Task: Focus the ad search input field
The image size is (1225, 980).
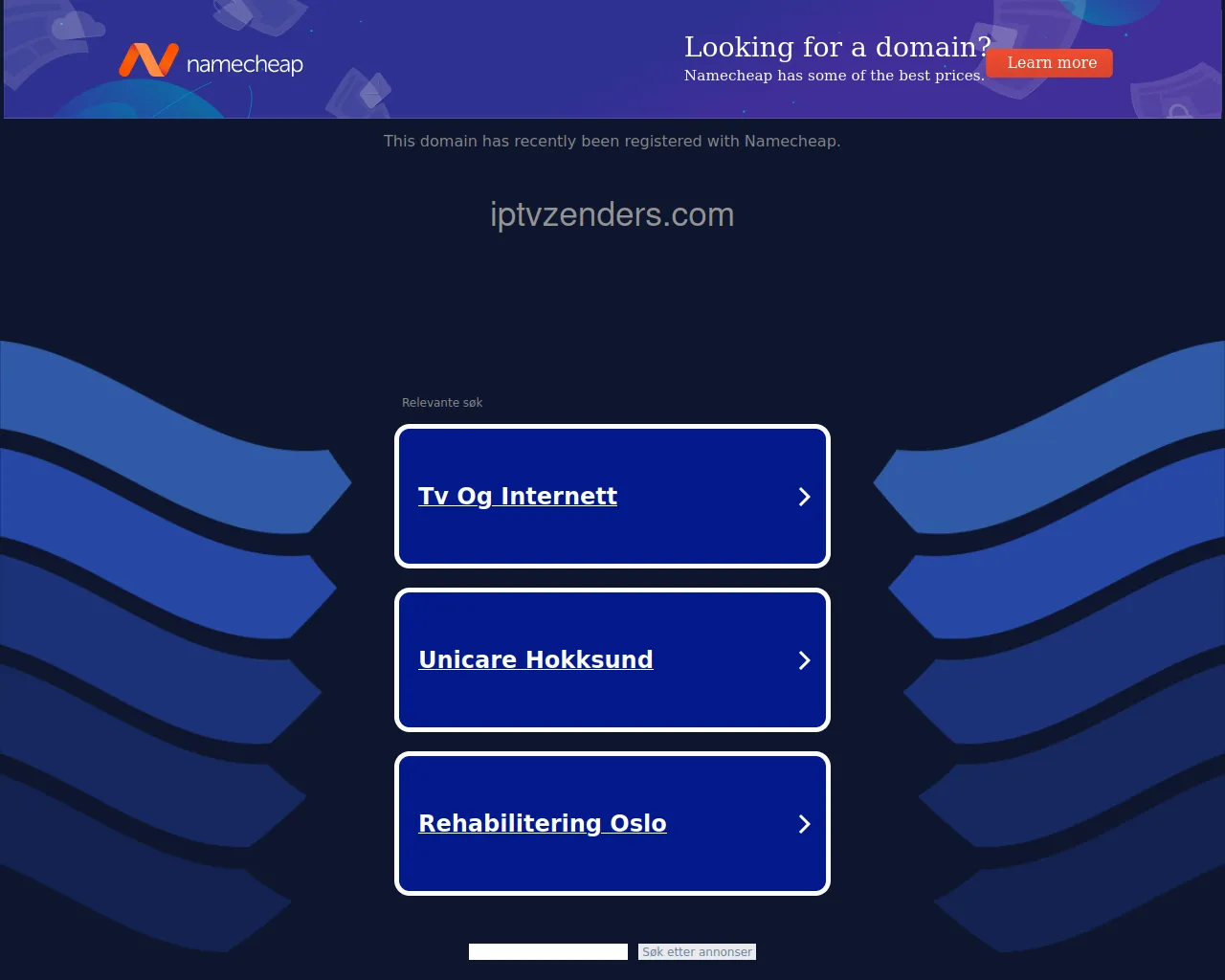Action: [548, 951]
